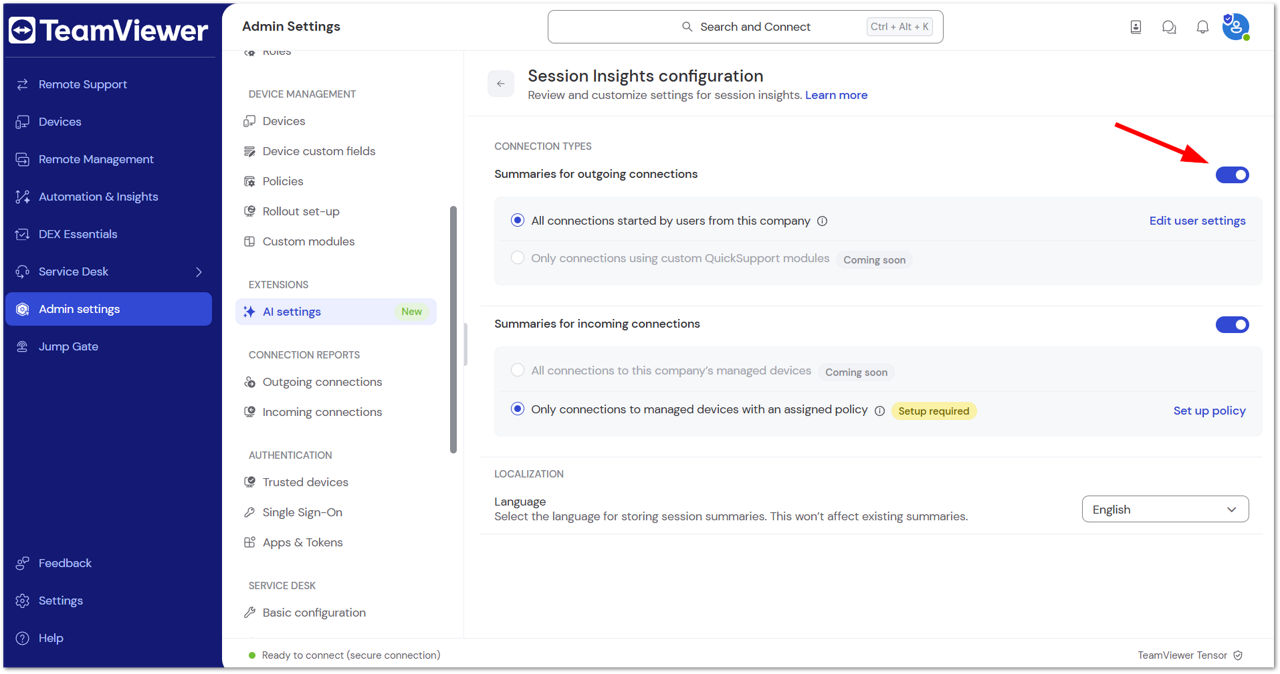1280x674 pixels.
Task: Open the Help question-mark item
Action: [x=22, y=638]
